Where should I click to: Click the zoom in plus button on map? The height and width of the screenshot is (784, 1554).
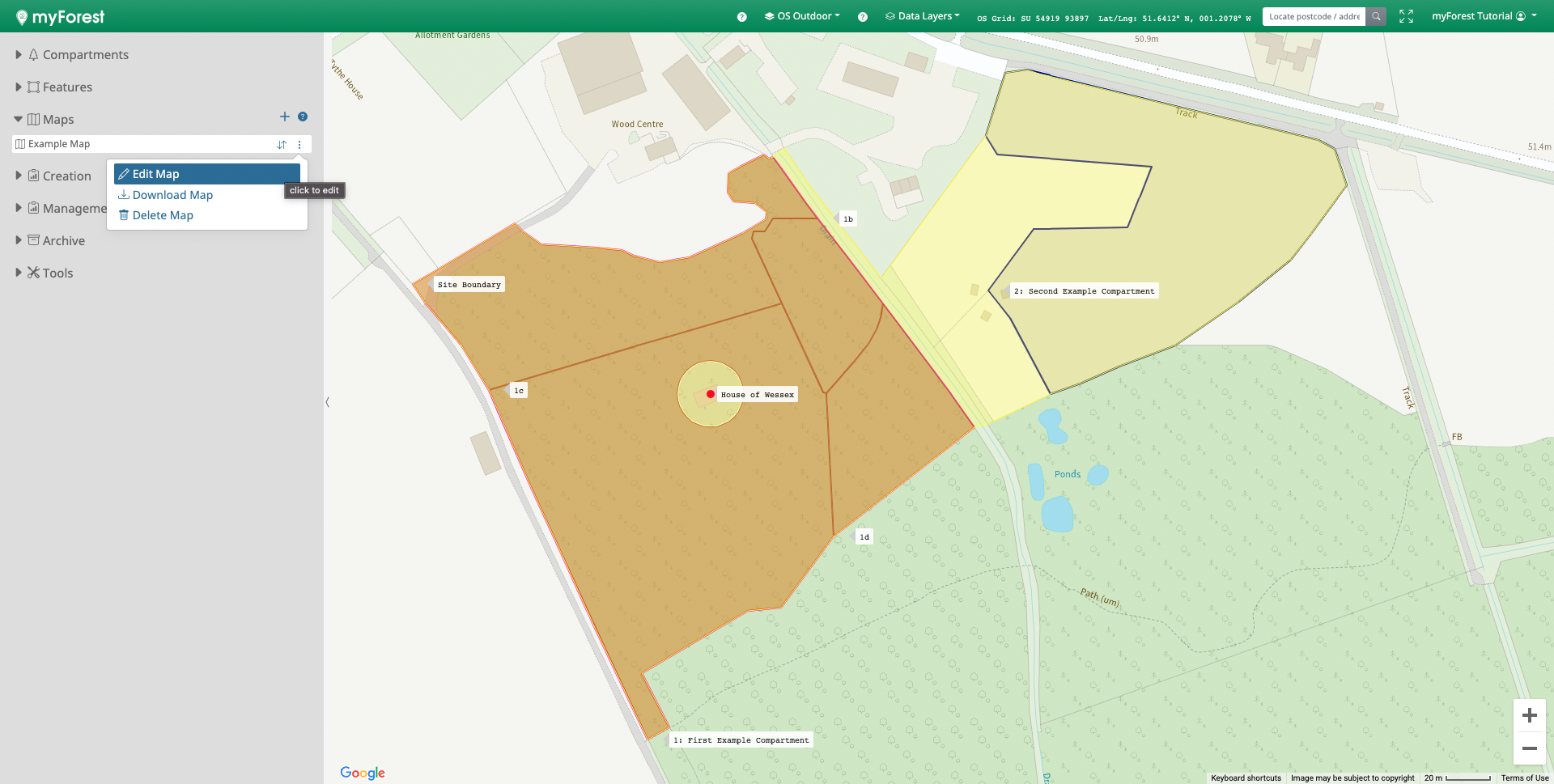tap(1529, 715)
